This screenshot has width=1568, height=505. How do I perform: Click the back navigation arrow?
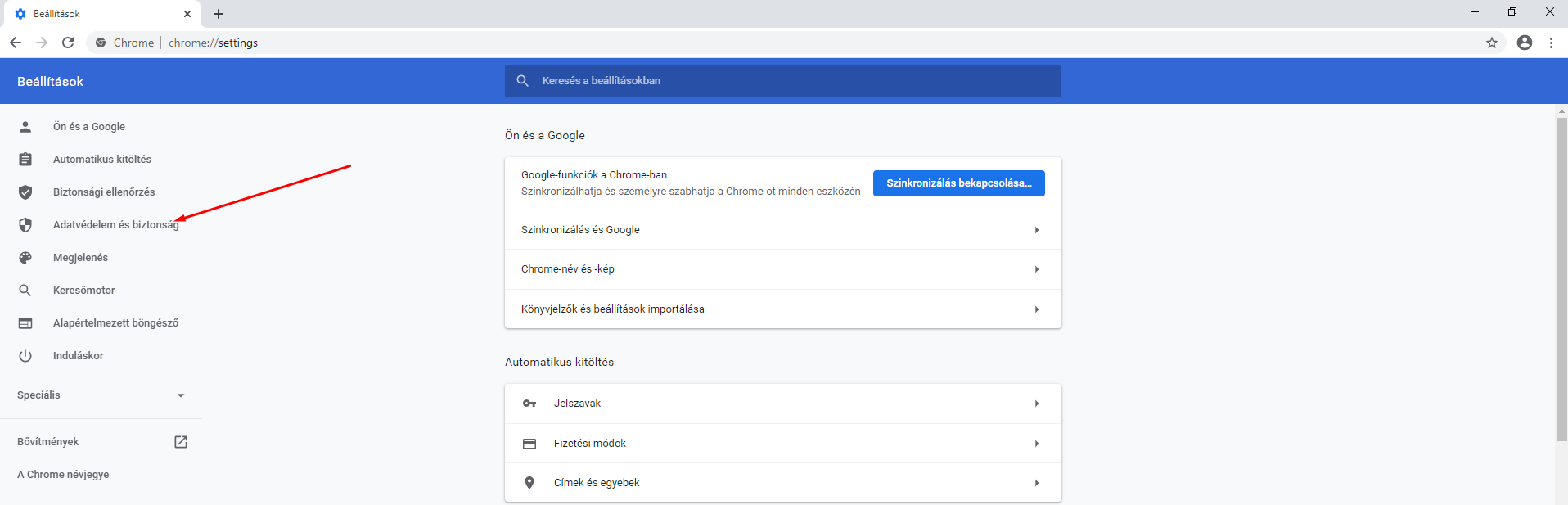[x=16, y=43]
